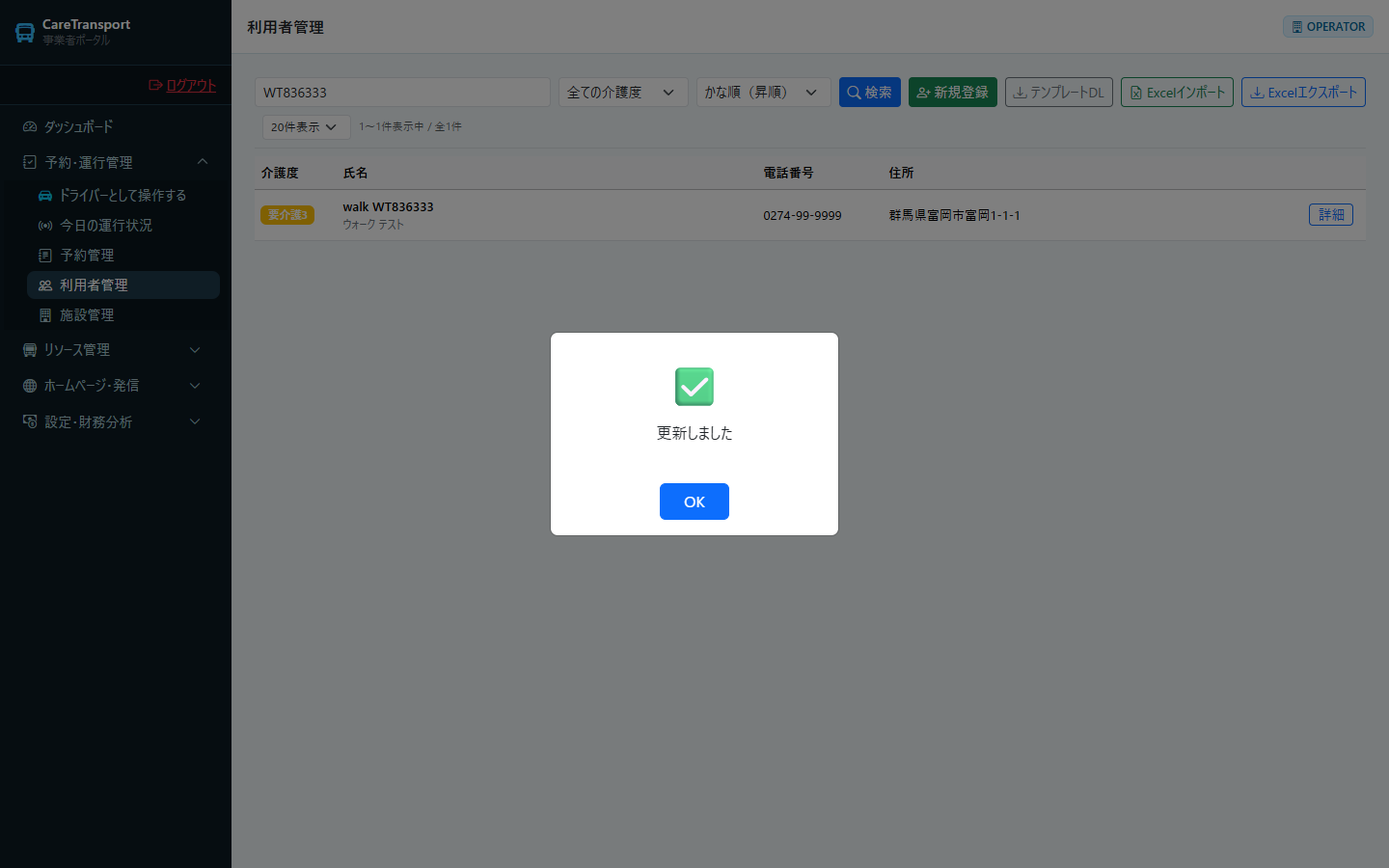This screenshot has height=868, width=1389.
Task: Open the かな順（昇順） sort dropdown
Action: tap(763, 93)
